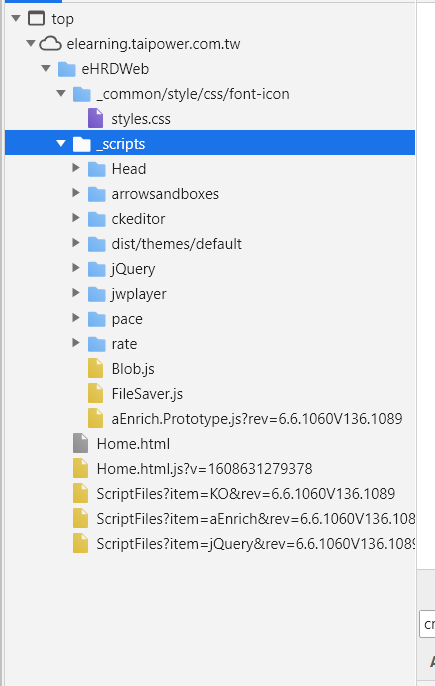Image resolution: width=435 pixels, height=686 pixels.
Task: Expand the jQuery folder arrow
Action: [76, 267]
